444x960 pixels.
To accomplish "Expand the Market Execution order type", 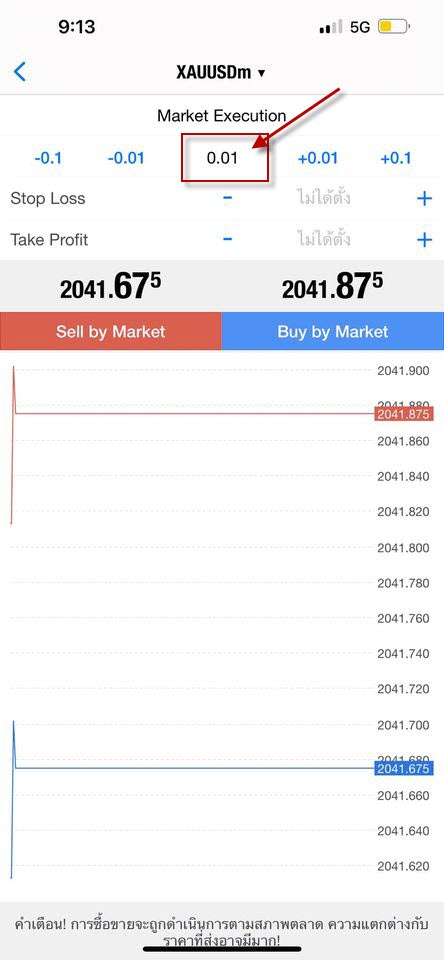I will coord(222,116).
